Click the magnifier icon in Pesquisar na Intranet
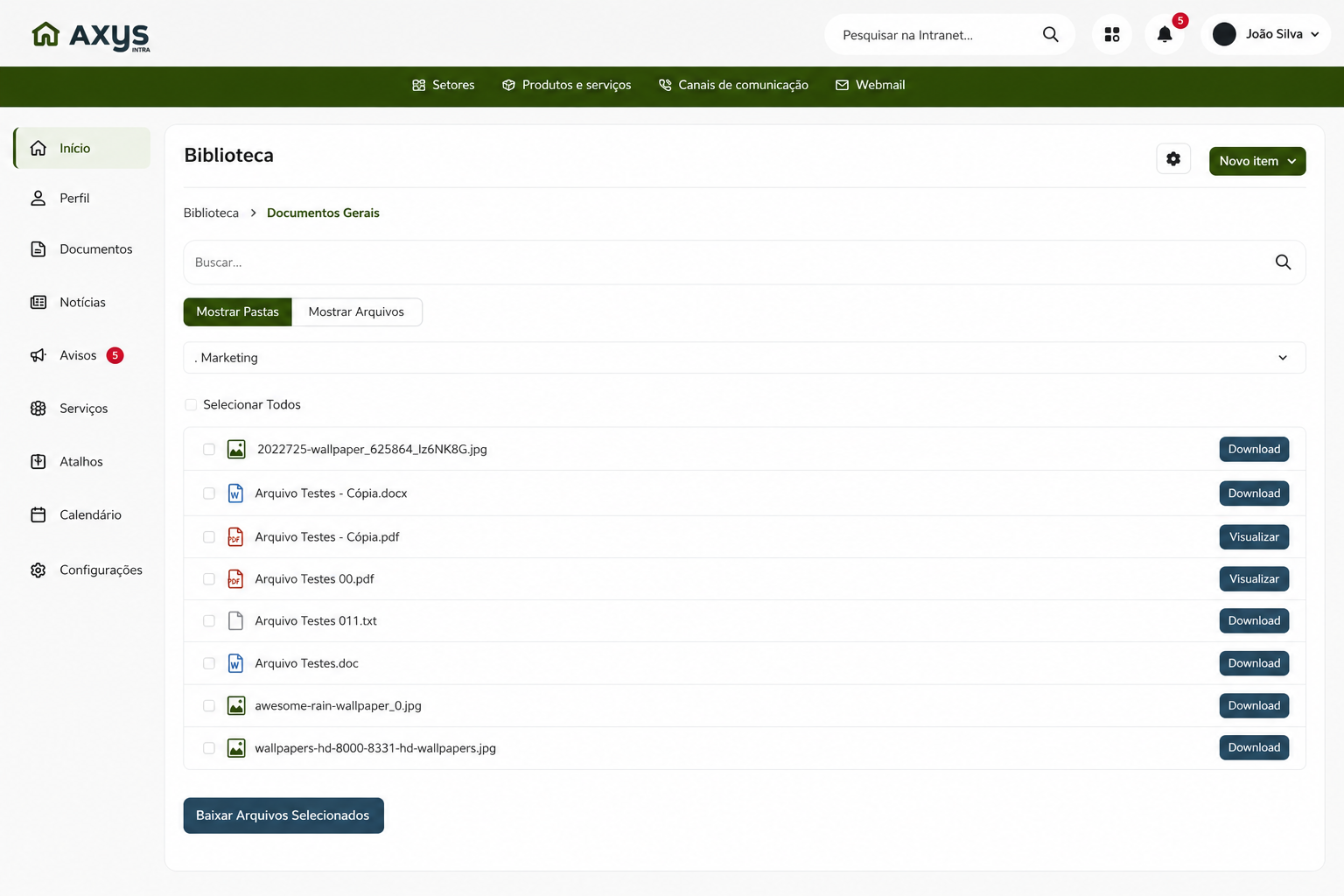Viewport: 1344px width, 896px height. point(1051,34)
